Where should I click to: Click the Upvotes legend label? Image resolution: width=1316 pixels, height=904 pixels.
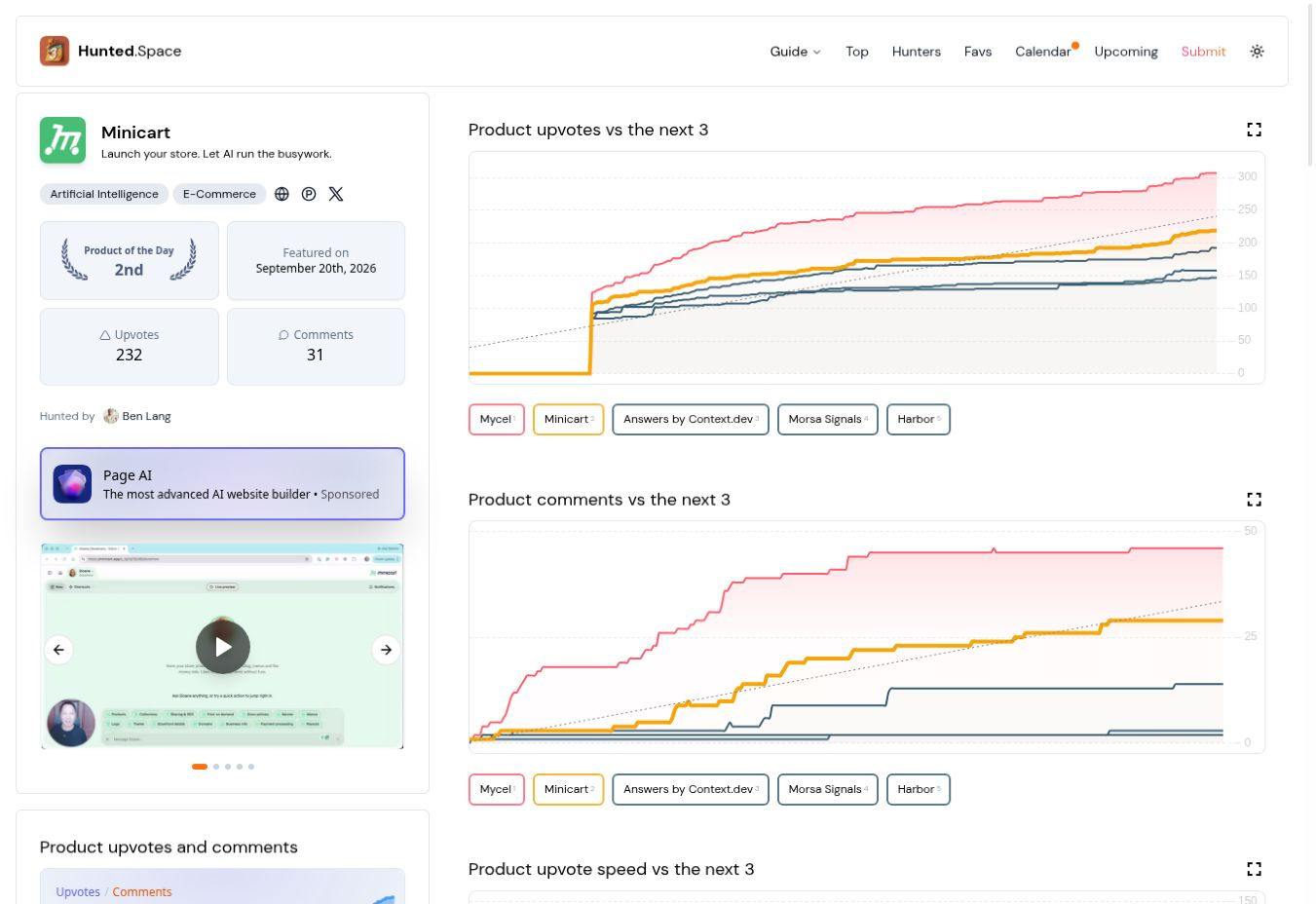coord(78,892)
